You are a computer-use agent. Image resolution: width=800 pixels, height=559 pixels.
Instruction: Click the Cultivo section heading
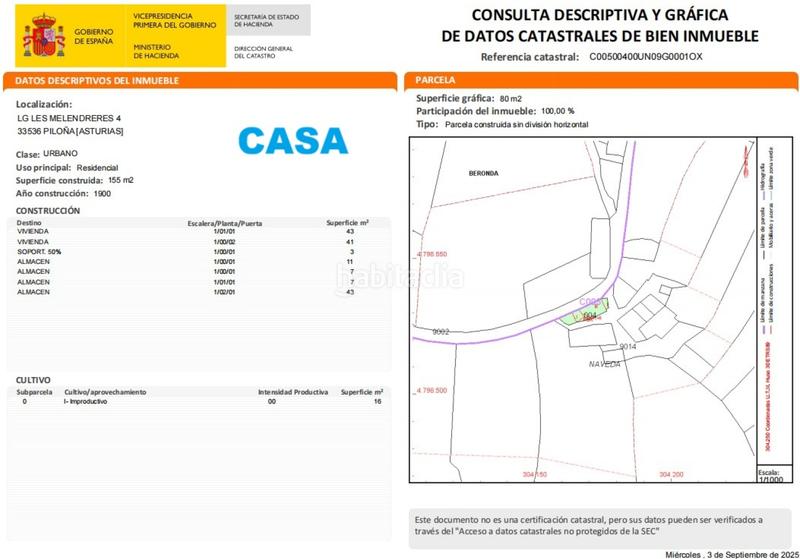(34, 381)
